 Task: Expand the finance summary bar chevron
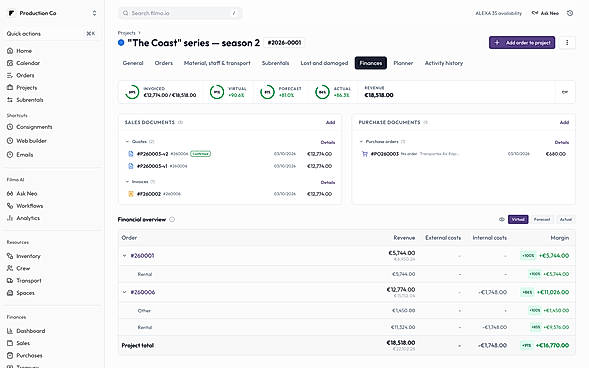565,92
